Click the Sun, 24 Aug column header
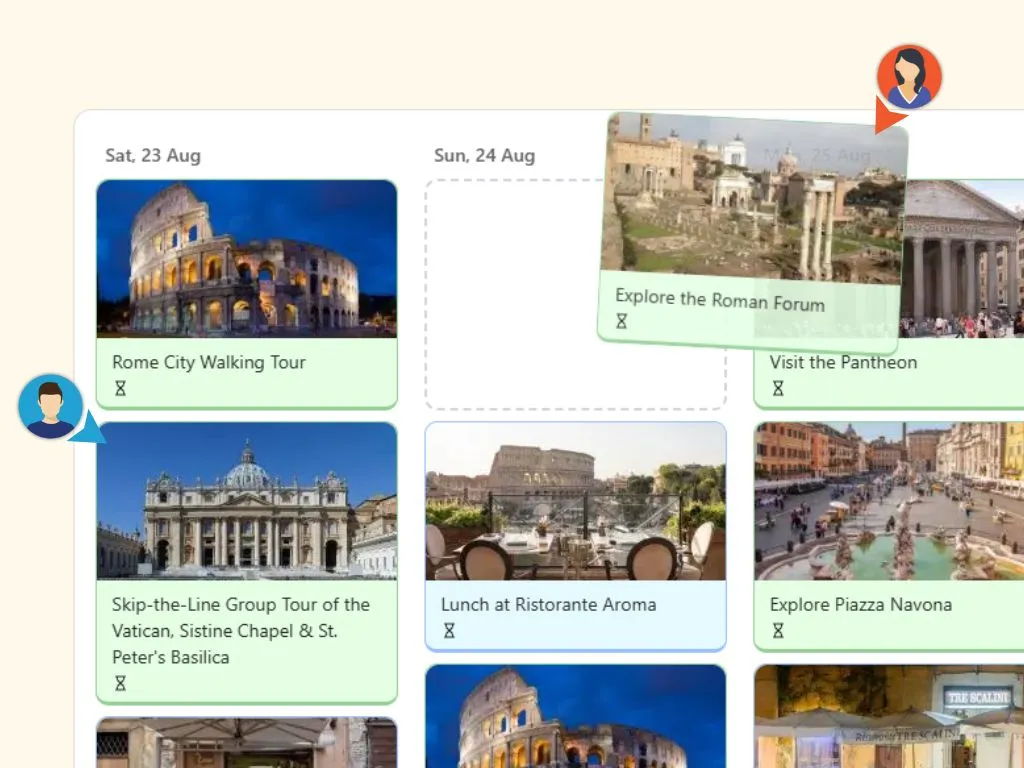Screen dimensions: 1024x768 (x=484, y=156)
